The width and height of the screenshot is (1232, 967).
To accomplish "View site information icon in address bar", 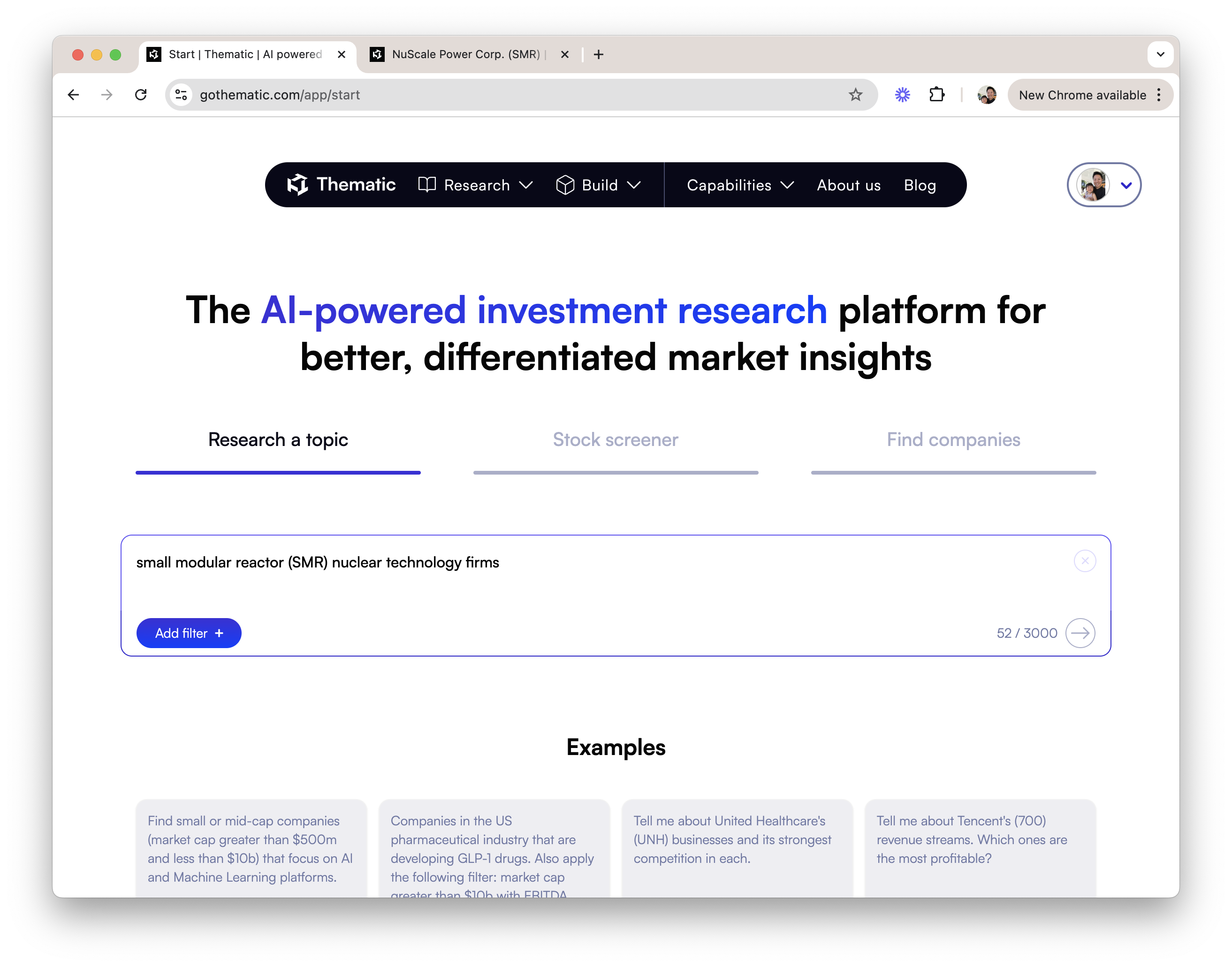I will pos(181,95).
